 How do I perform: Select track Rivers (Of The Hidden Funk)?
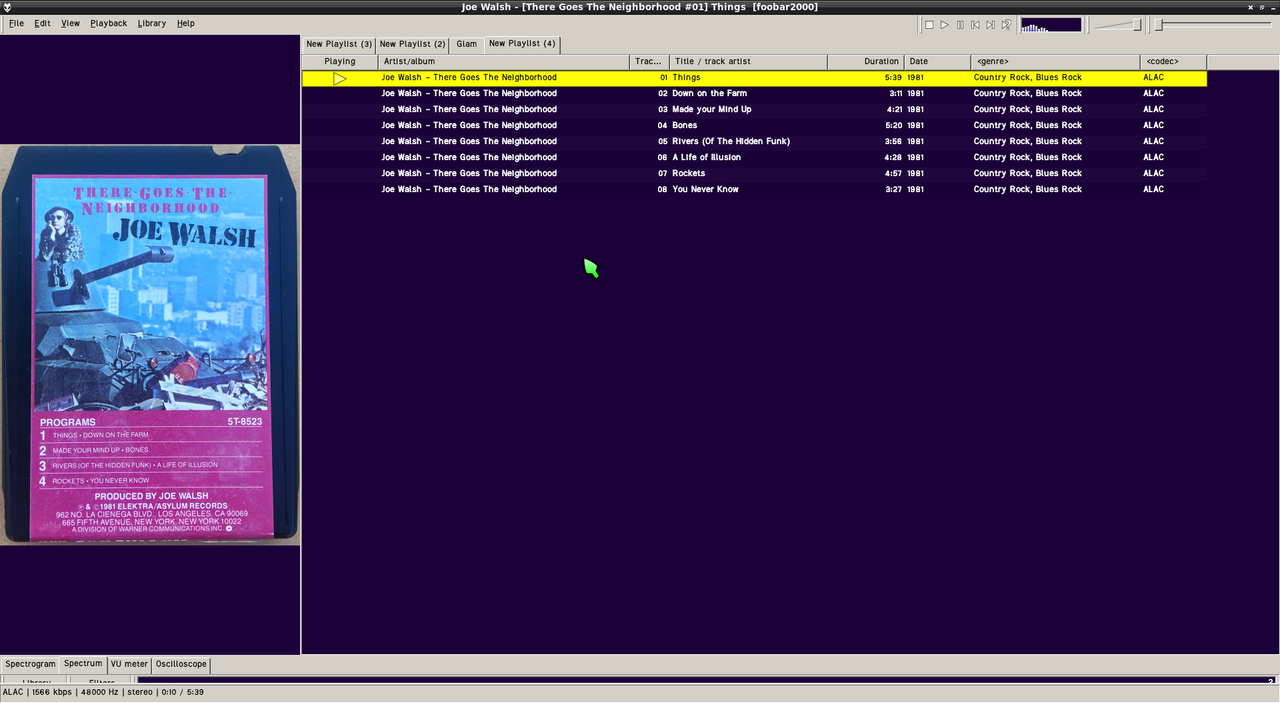[x=754, y=142]
